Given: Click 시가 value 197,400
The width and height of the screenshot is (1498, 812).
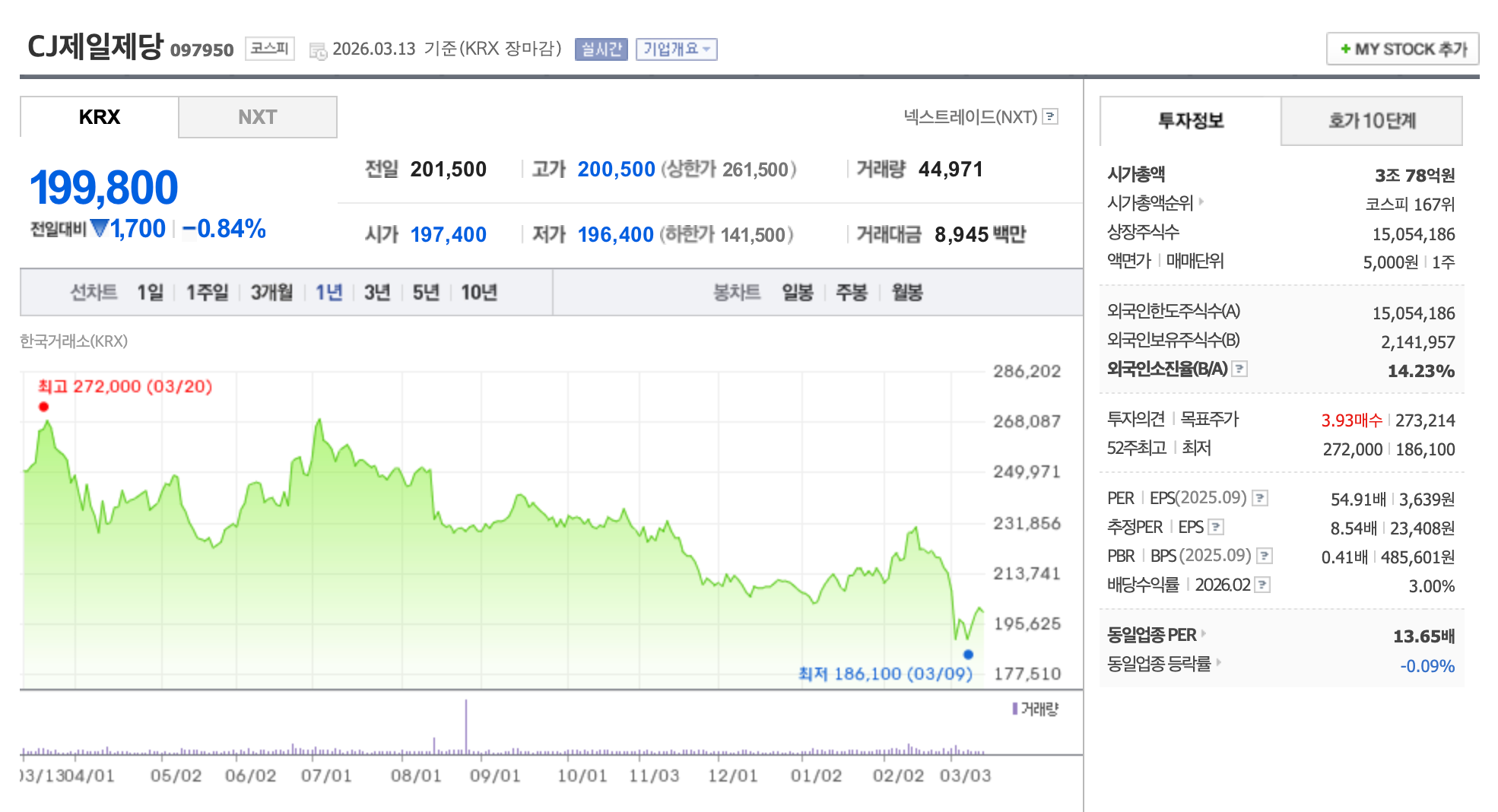Looking at the screenshot, I should click(x=448, y=234).
